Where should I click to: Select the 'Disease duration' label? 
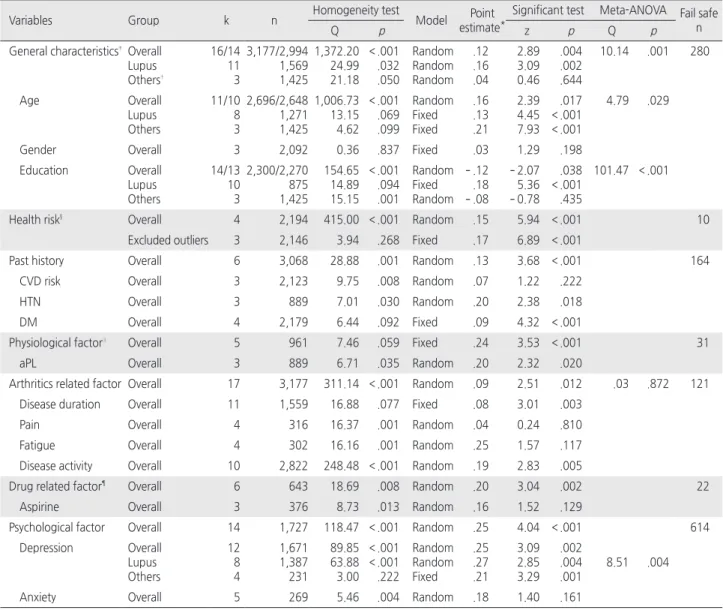tap(59, 404)
